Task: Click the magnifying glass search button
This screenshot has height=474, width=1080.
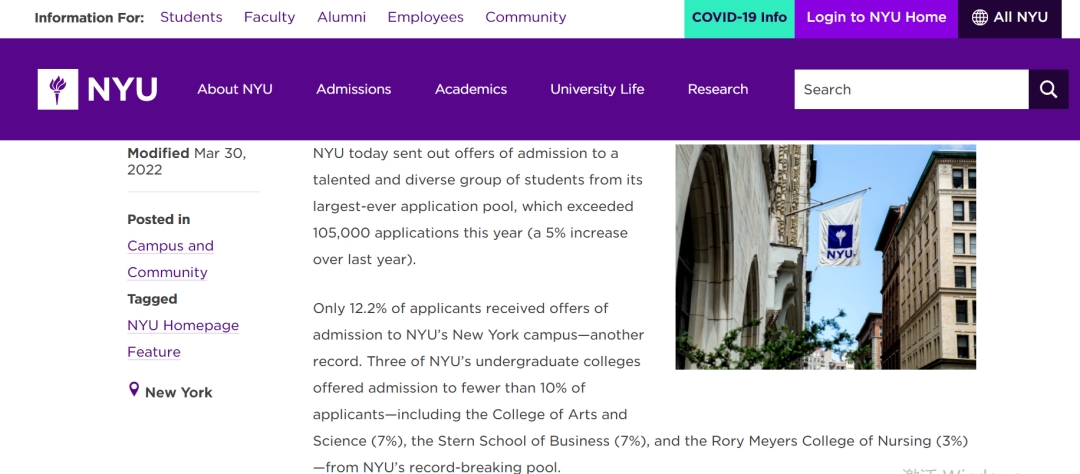Action: [1048, 90]
